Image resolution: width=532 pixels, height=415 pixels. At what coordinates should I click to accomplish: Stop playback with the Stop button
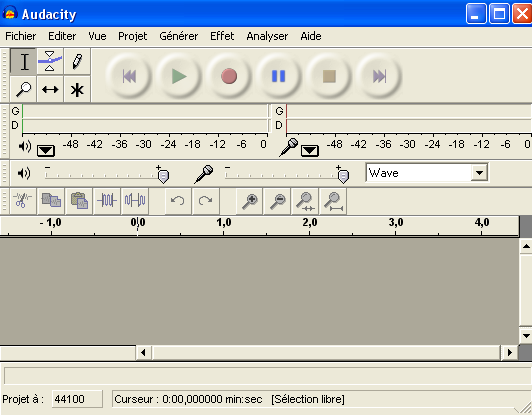pos(329,76)
